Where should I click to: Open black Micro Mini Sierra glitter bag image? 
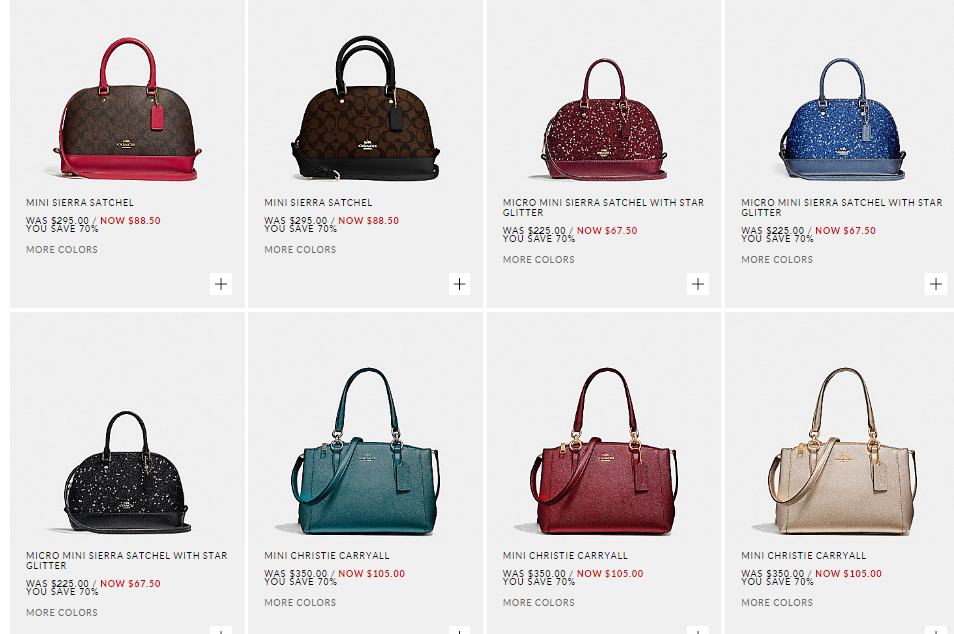(127, 472)
